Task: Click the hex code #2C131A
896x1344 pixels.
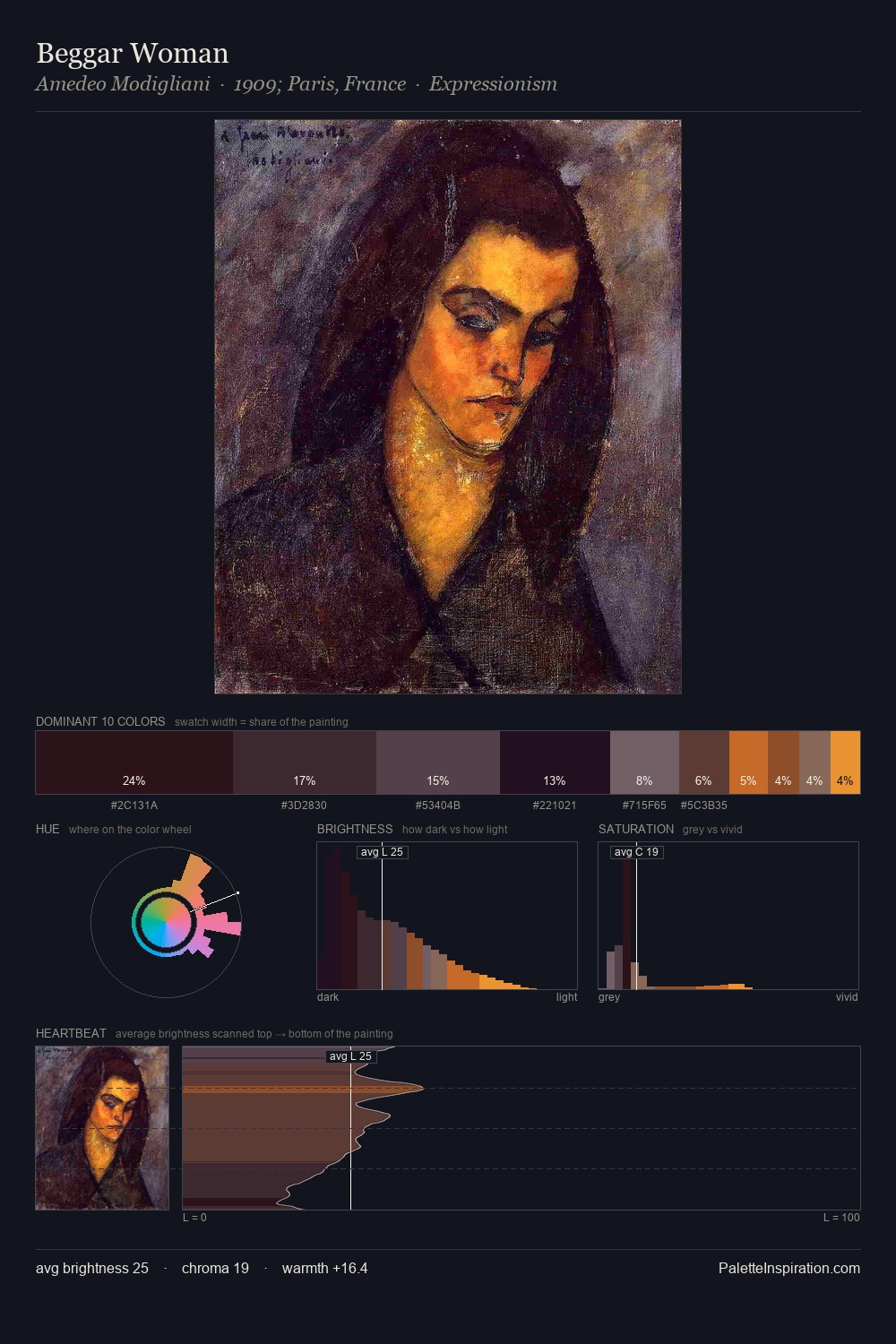Action: click(x=134, y=806)
